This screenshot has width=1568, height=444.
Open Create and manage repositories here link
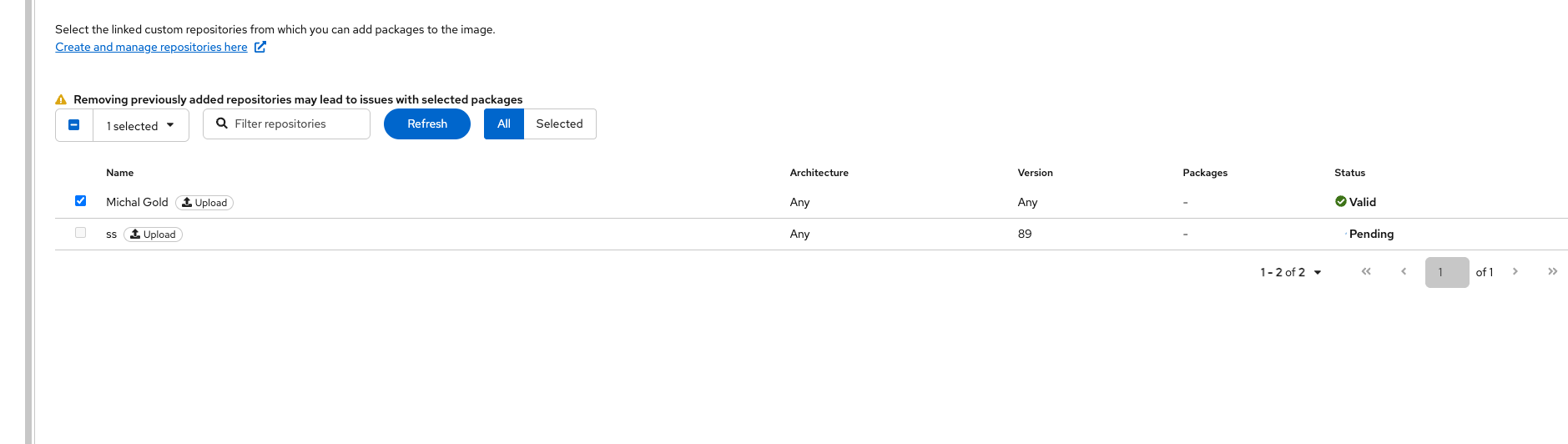click(151, 47)
